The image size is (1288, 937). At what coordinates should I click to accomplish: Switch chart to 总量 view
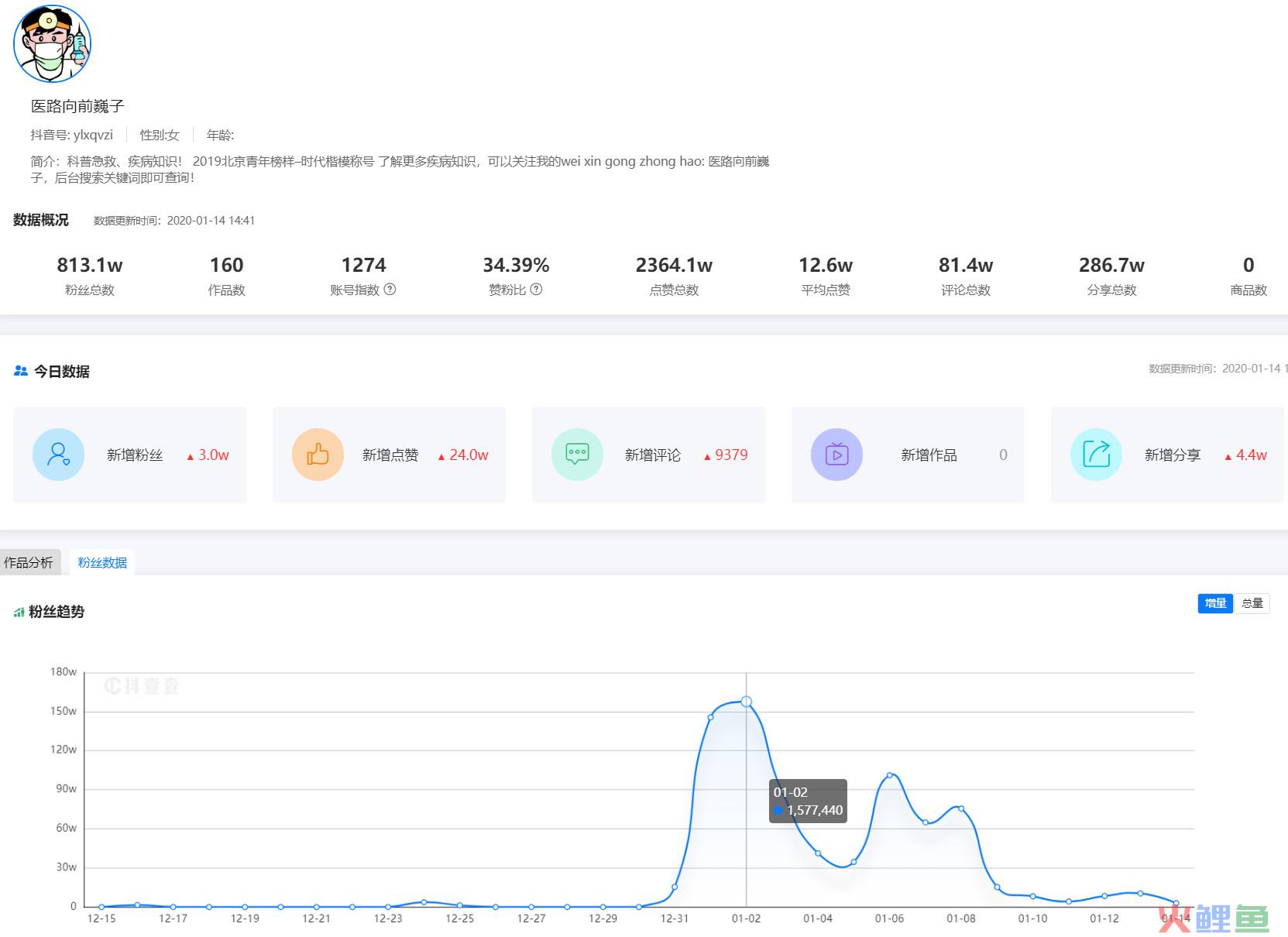[x=1252, y=603]
